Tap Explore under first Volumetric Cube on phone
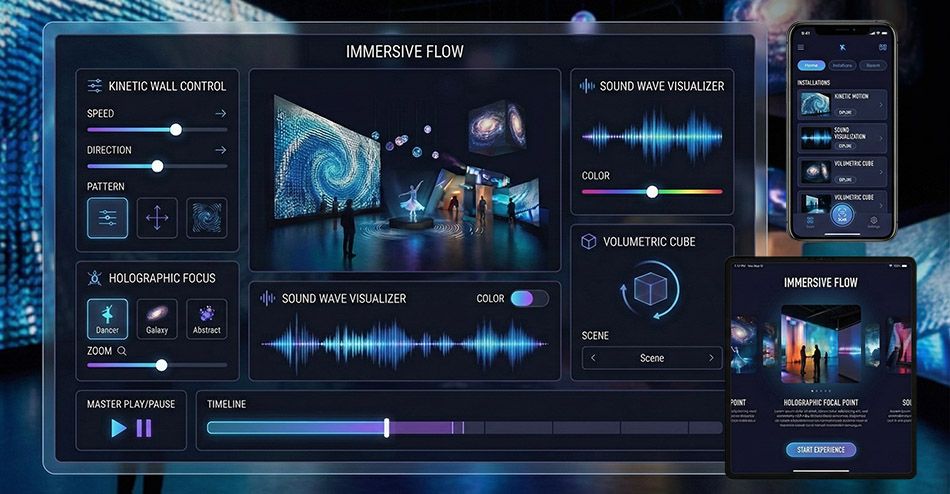This screenshot has height=494, width=950. coord(845,179)
